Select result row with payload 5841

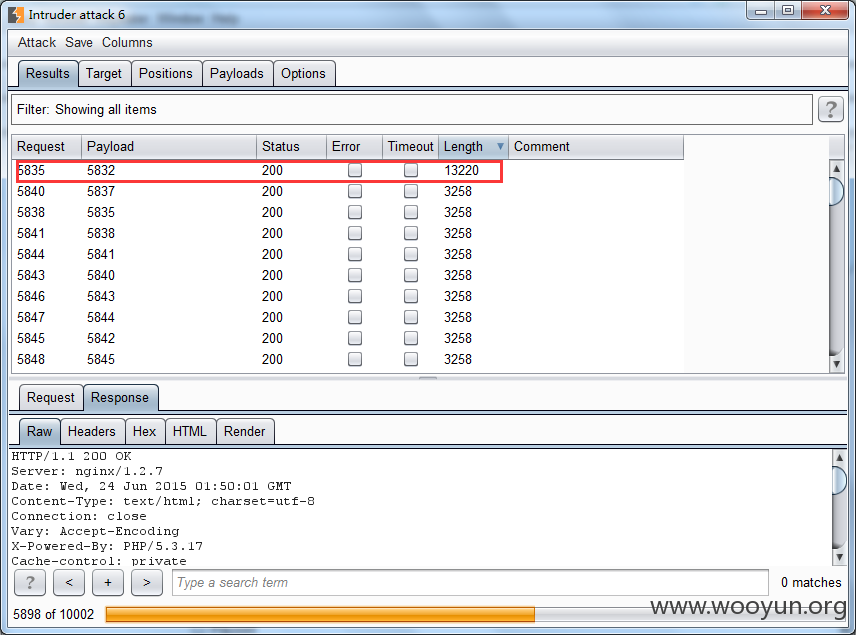point(347,254)
